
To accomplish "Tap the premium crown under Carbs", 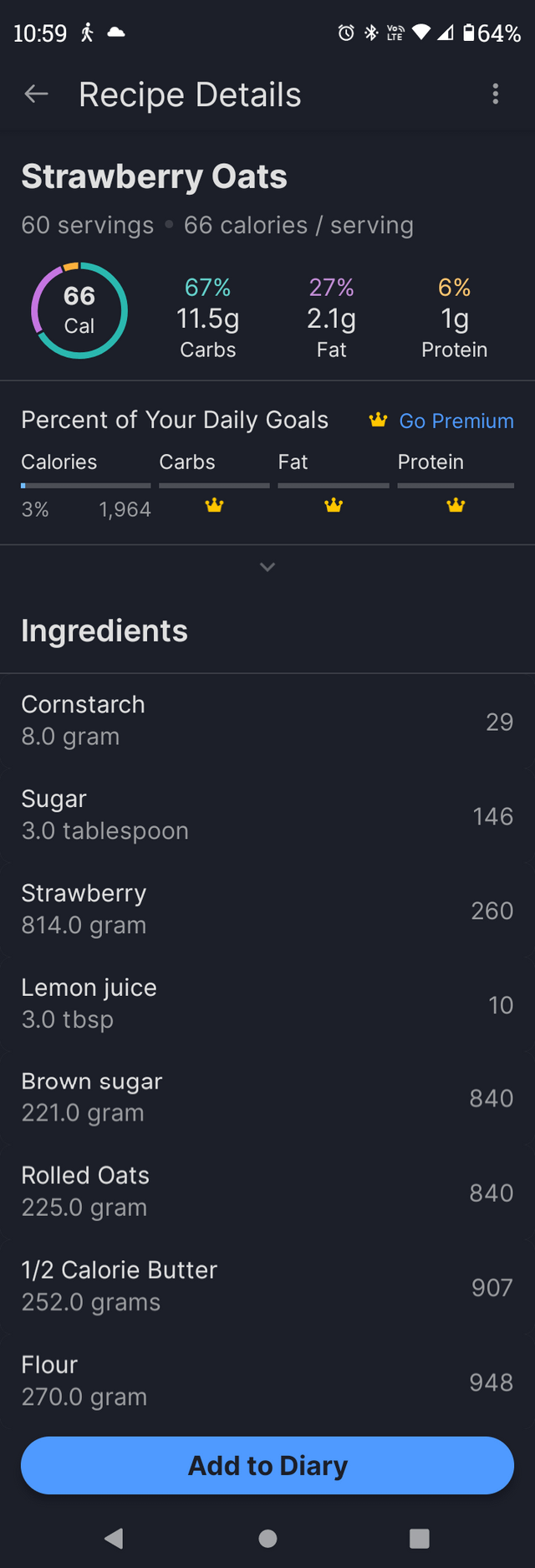I will 215,505.
